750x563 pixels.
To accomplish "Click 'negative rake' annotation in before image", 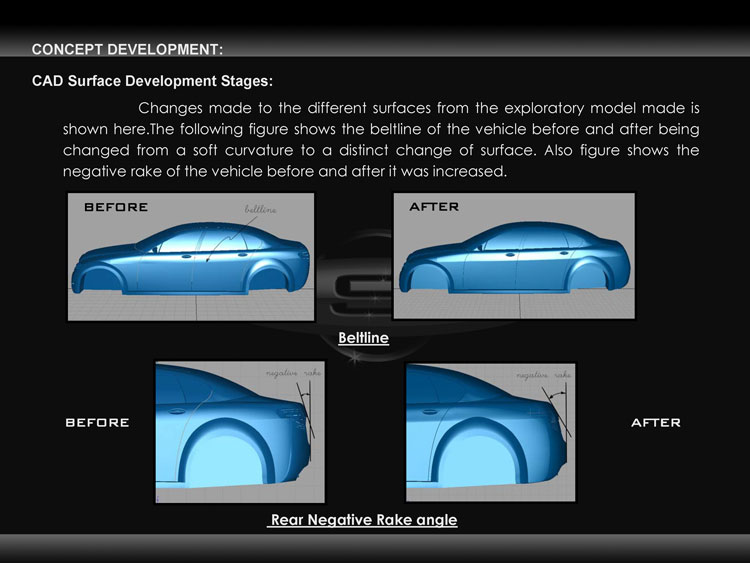I will click(293, 373).
